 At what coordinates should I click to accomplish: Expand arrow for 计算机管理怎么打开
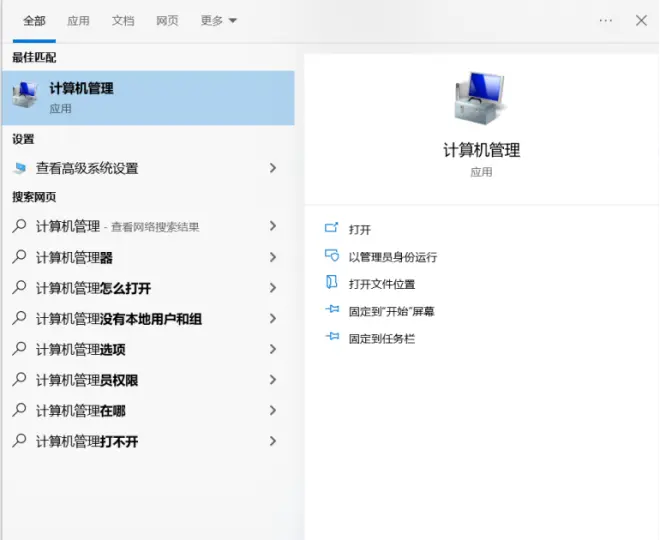click(x=273, y=288)
